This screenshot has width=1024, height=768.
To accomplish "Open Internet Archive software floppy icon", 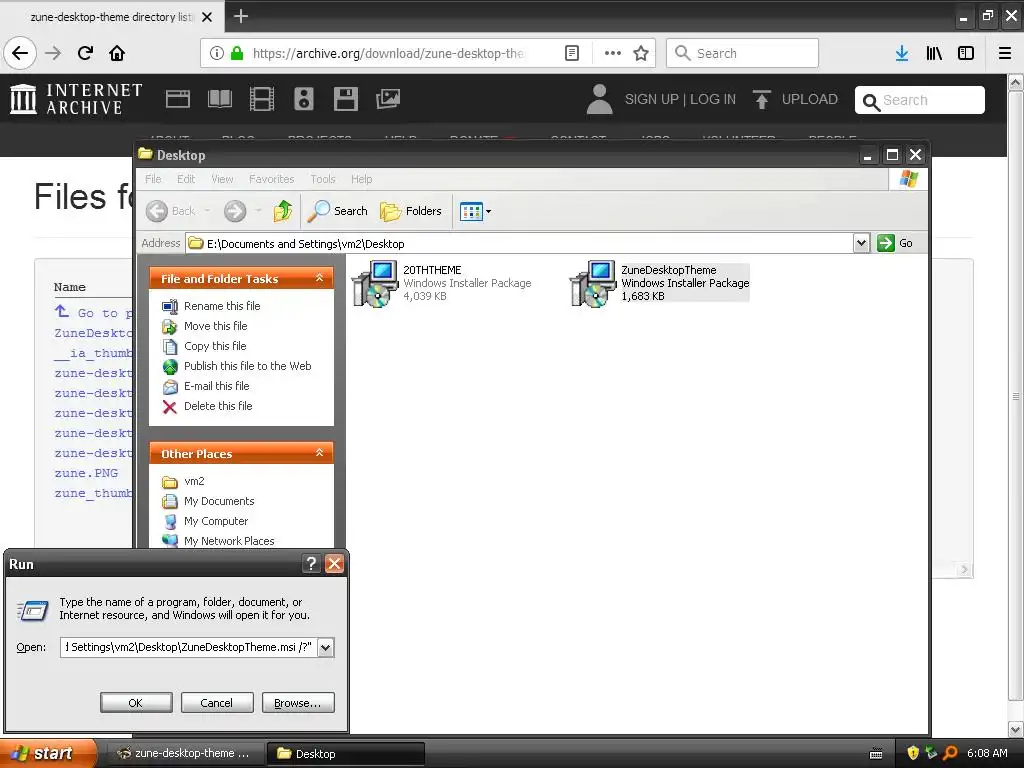I will click(345, 99).
